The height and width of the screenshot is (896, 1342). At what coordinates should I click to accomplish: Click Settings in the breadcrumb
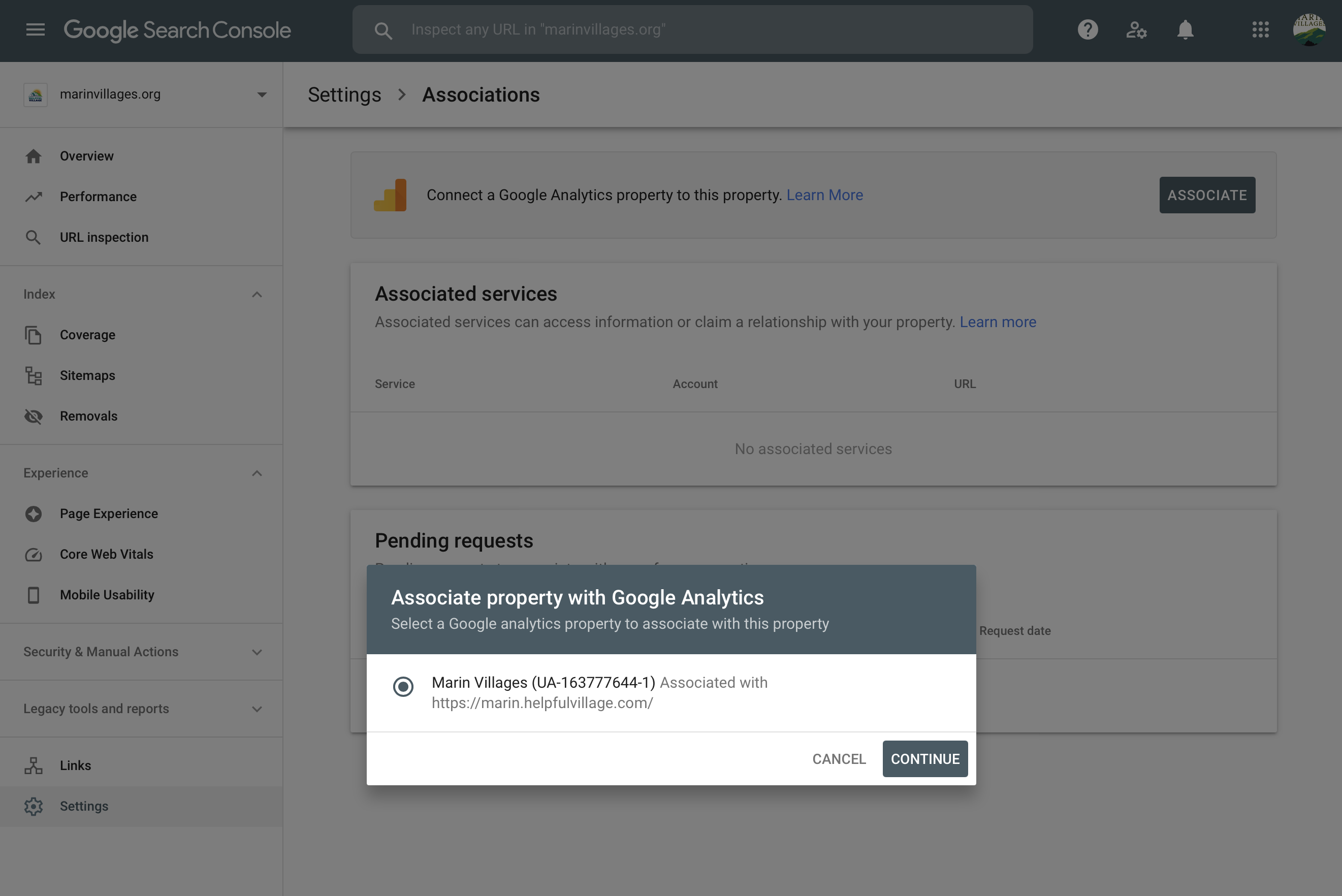344,95
